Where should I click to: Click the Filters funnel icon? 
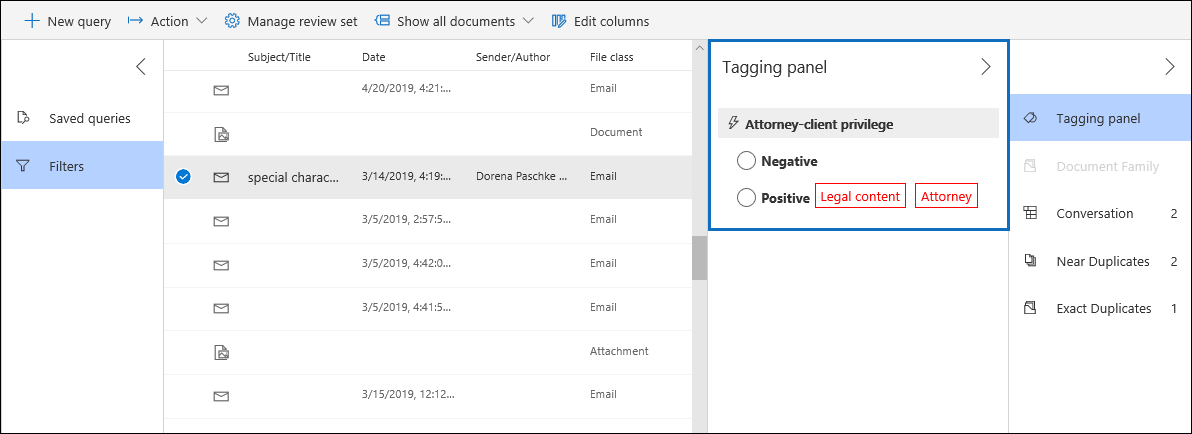click(24, 166)
